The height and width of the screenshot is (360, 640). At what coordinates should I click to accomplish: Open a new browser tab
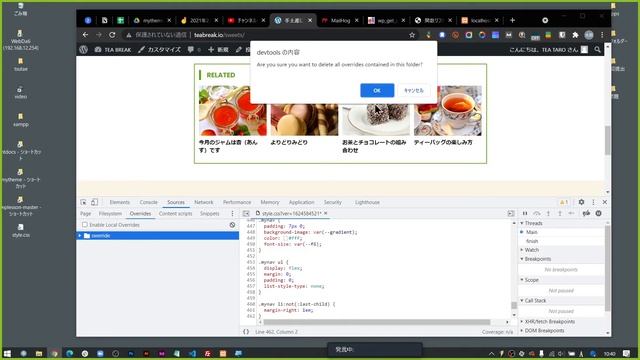tap(512, 20)
